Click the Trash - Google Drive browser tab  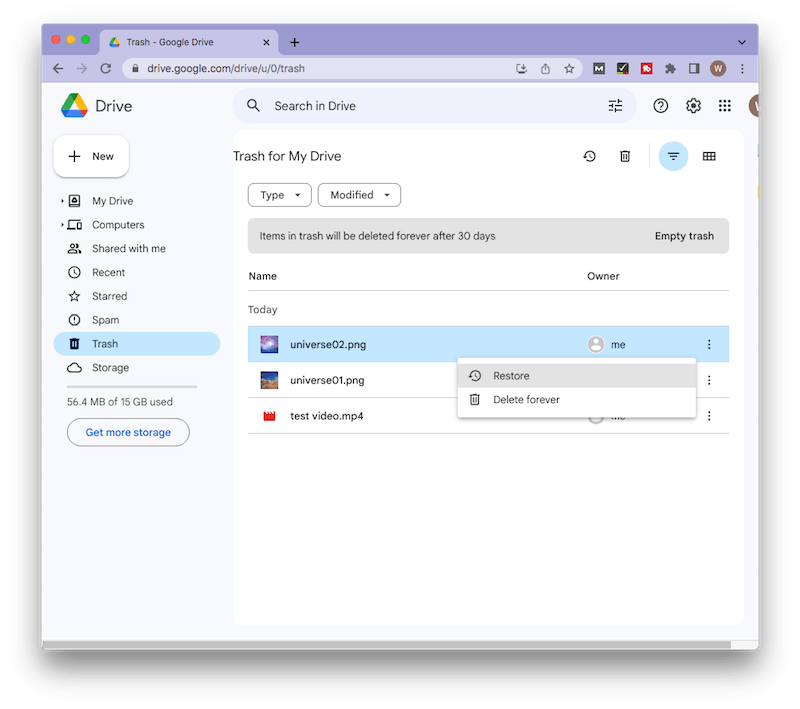point(189,42)
